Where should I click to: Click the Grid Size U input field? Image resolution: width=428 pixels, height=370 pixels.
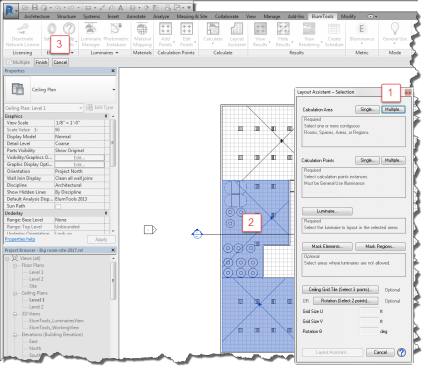(x=369, y=311)
